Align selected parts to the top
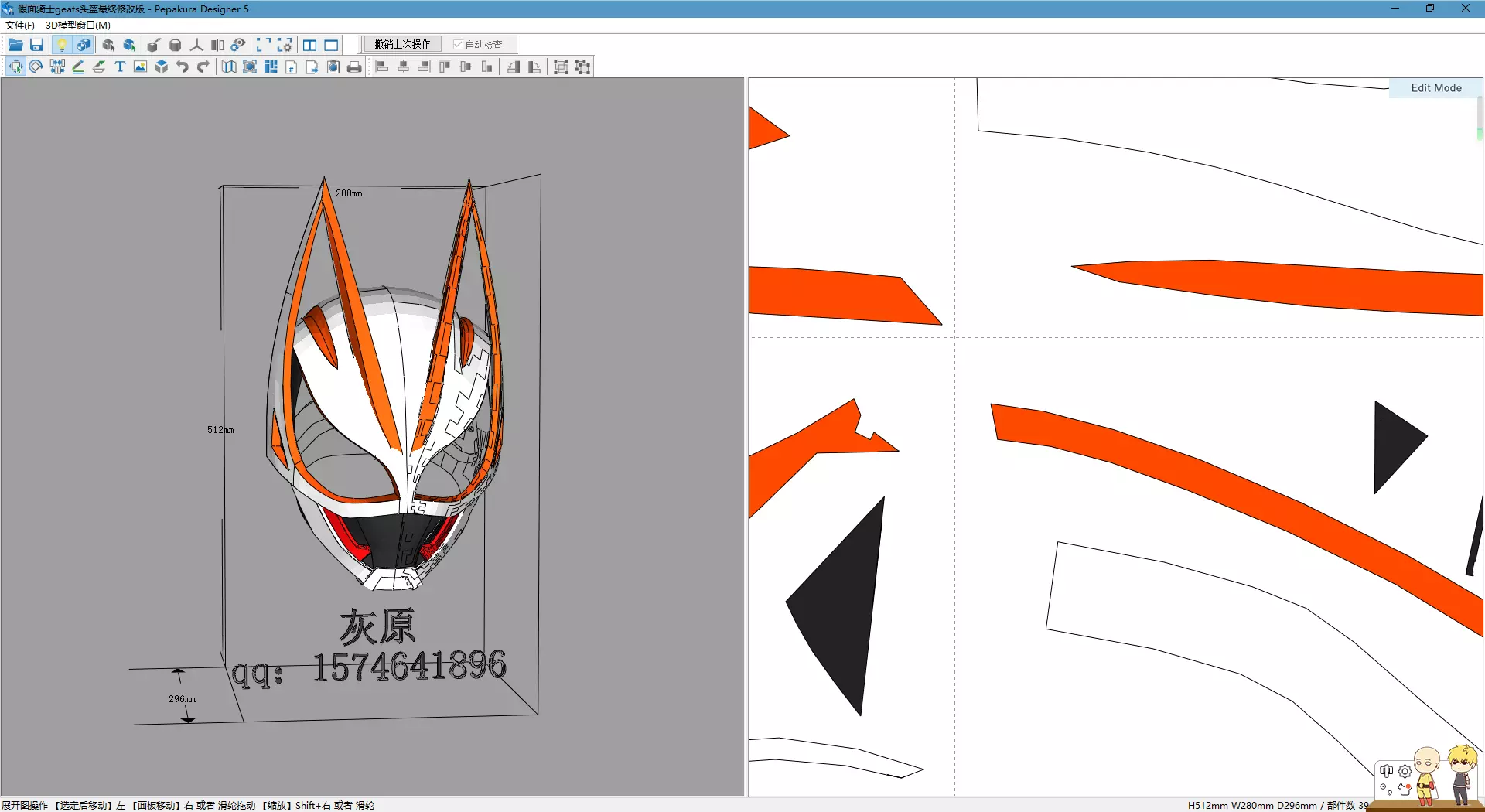Viewport: 1485px width, 812px height. coord(445,67)
